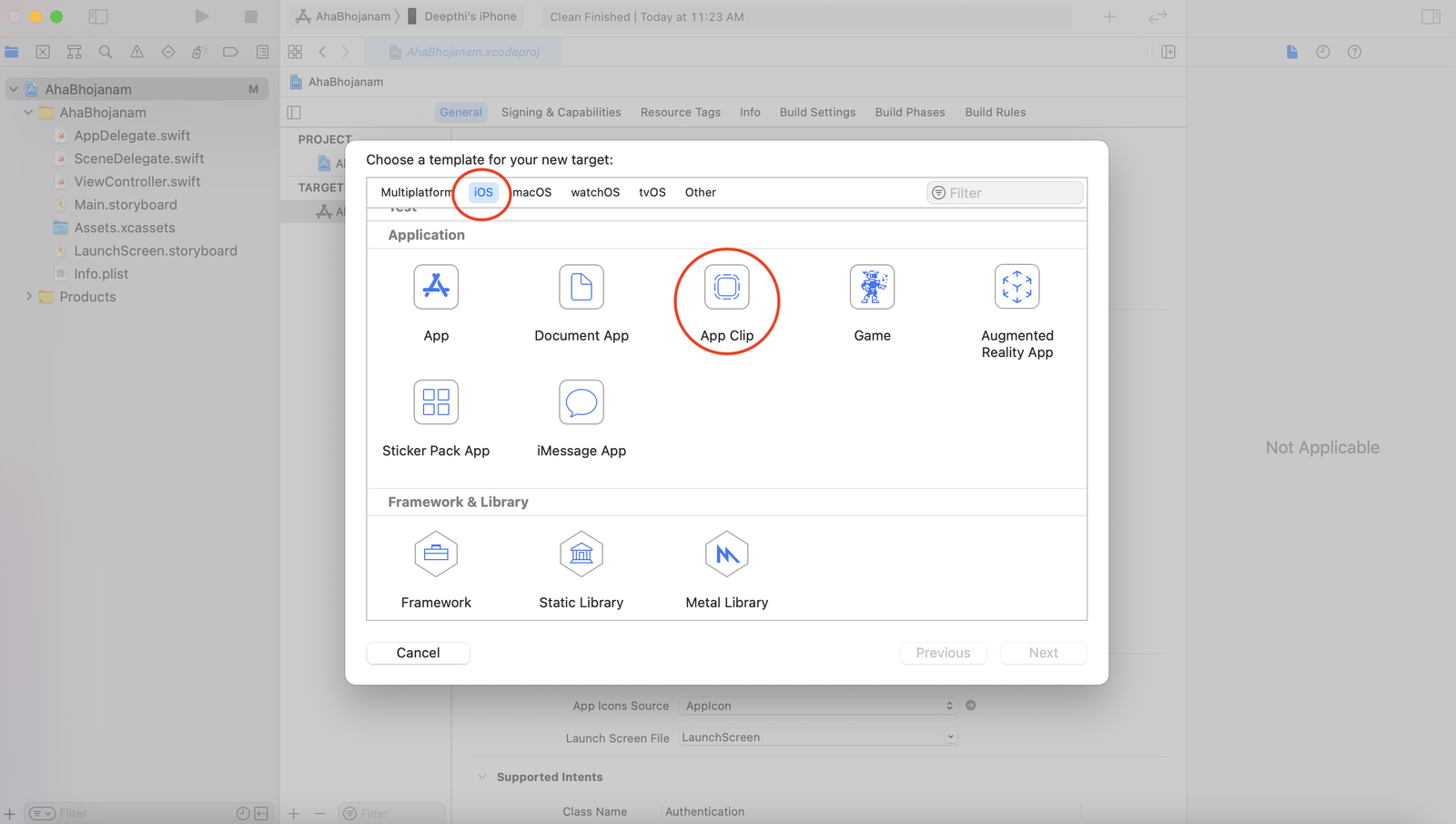Switch to the iOS platform tab
1456x824 pixels.
(483, 192)
